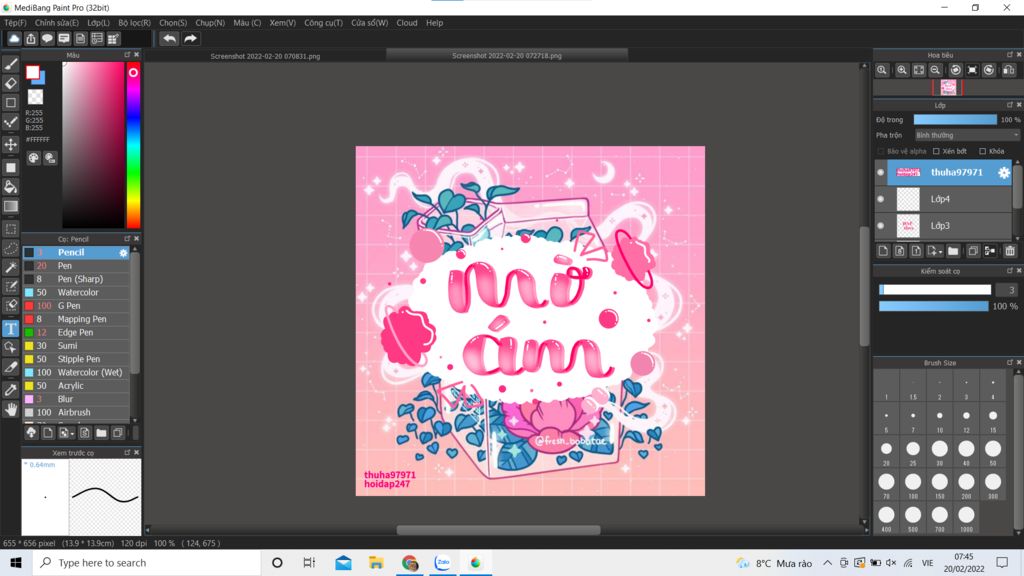This screenshot has height=576, width=1024.
Task: Select the Airbrush brush
Action: tap(76, 413)
